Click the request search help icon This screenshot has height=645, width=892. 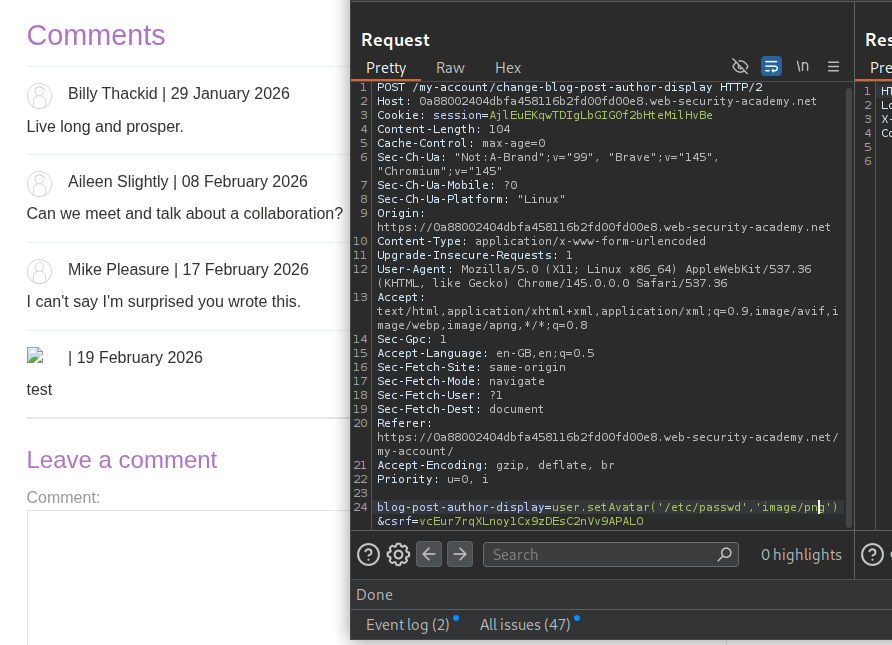(x=368, y=554)
